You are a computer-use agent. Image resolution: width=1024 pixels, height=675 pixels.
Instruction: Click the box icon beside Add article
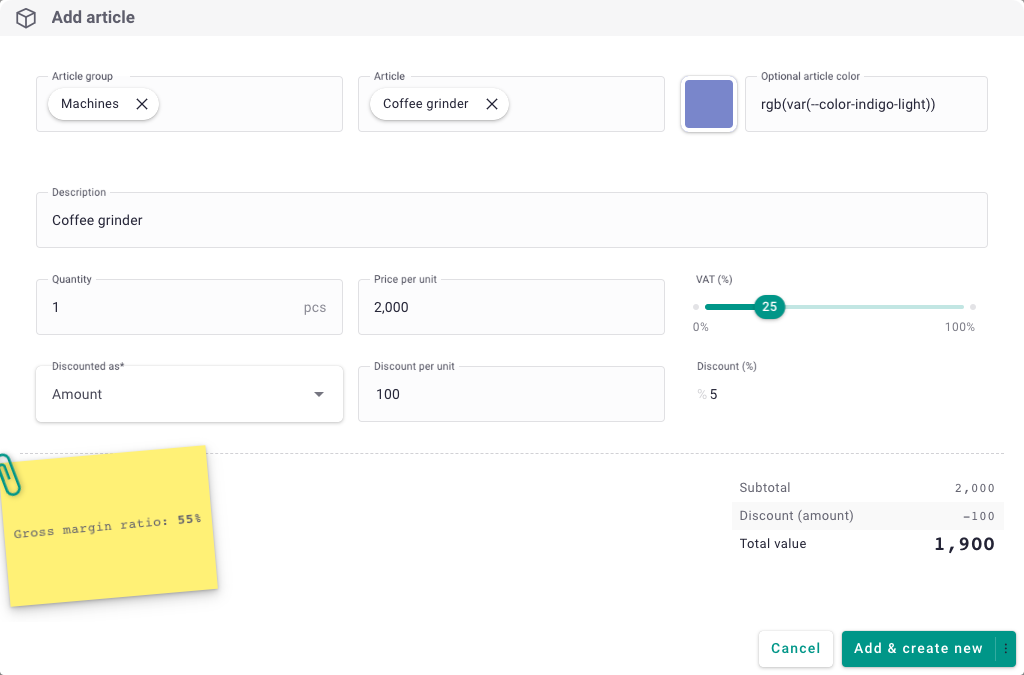26,18
